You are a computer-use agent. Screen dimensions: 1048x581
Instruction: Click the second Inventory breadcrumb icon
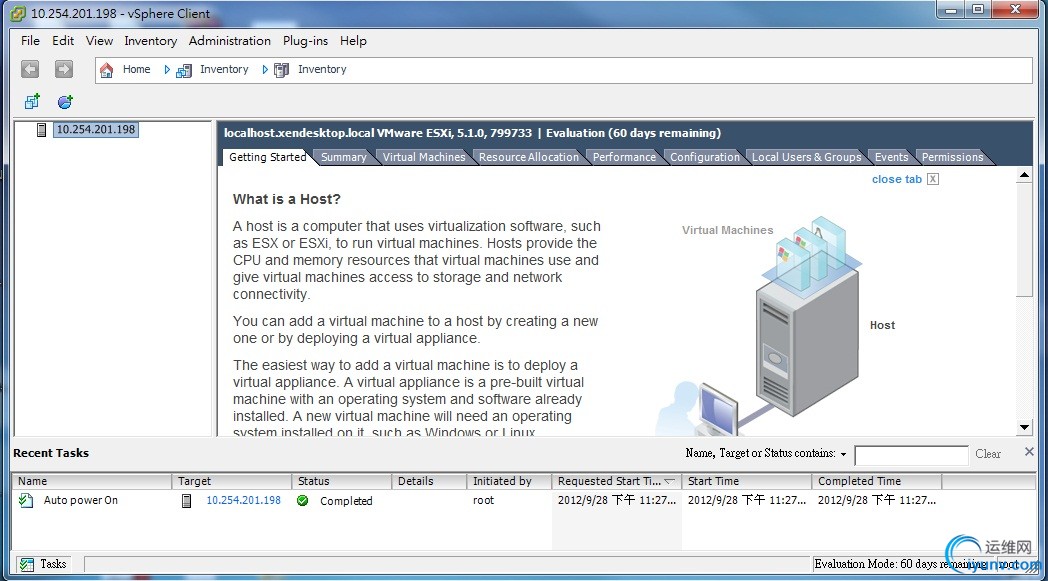281,70
